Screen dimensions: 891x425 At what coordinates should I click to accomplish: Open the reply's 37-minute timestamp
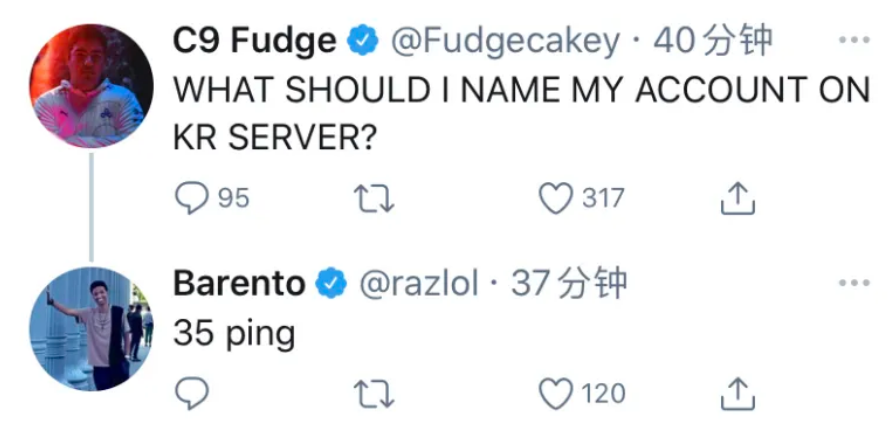569,283
